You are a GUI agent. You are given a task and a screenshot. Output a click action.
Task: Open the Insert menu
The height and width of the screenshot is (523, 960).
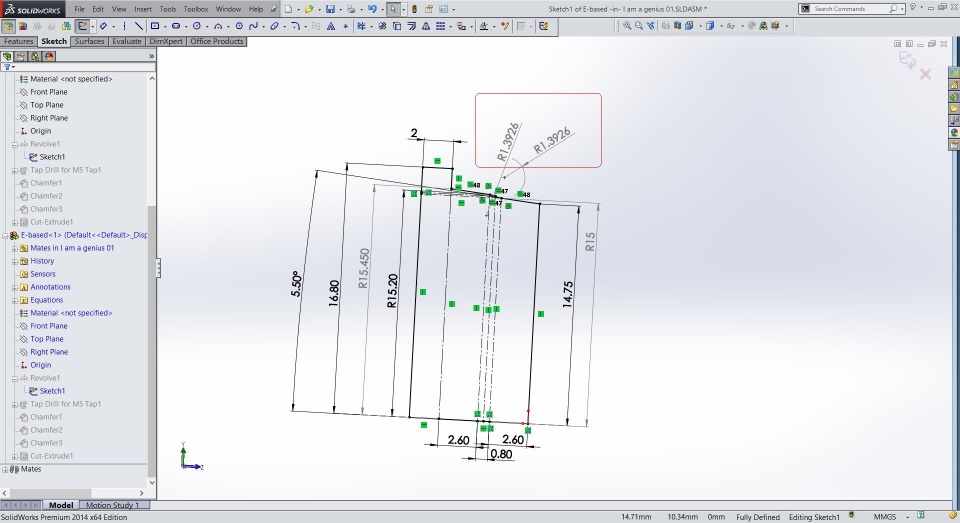pyautogui.click(x=143, y=9)
